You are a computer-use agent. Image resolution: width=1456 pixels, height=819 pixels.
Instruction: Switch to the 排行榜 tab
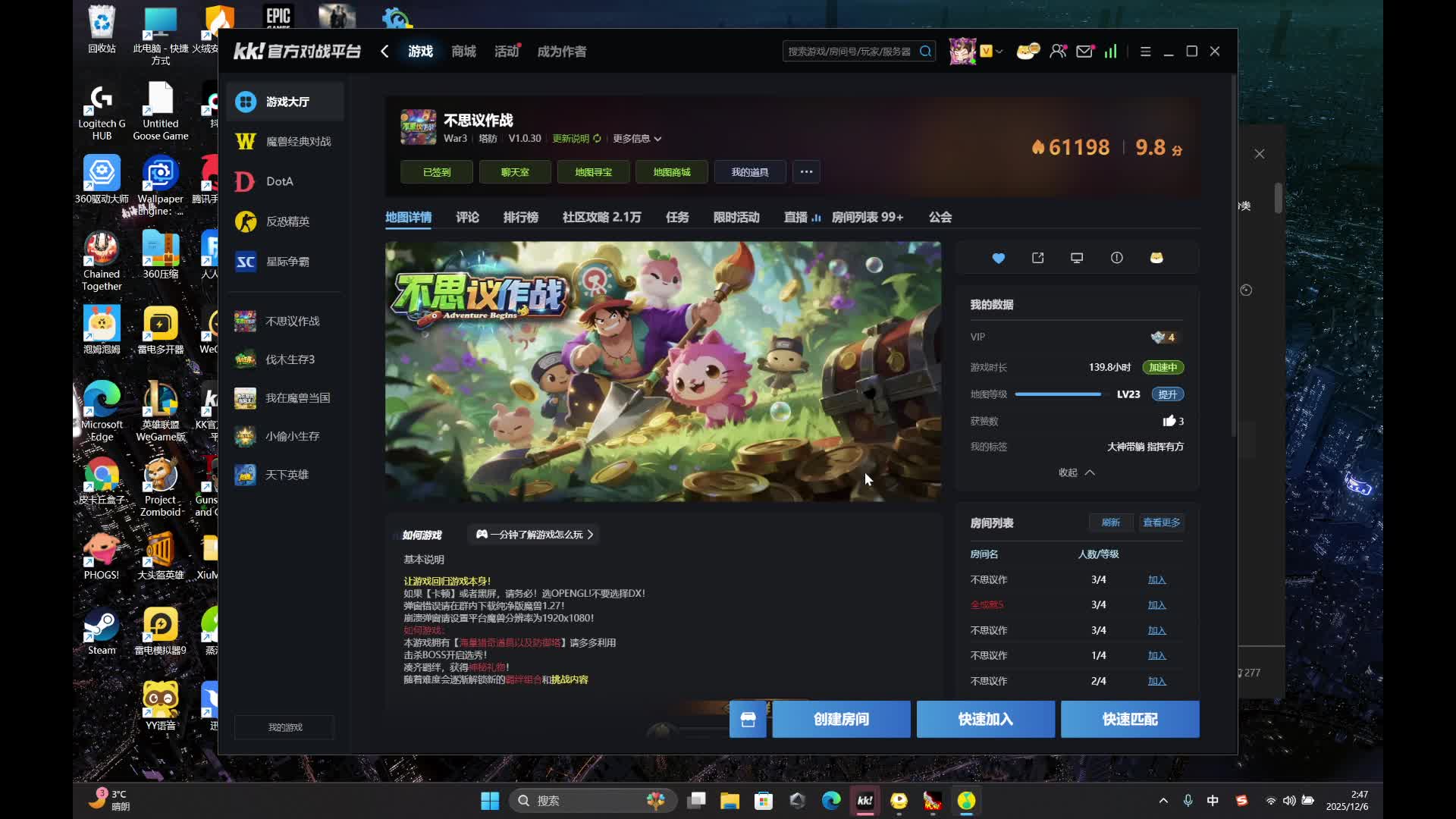pyautogui.click(x=520, y=218)
